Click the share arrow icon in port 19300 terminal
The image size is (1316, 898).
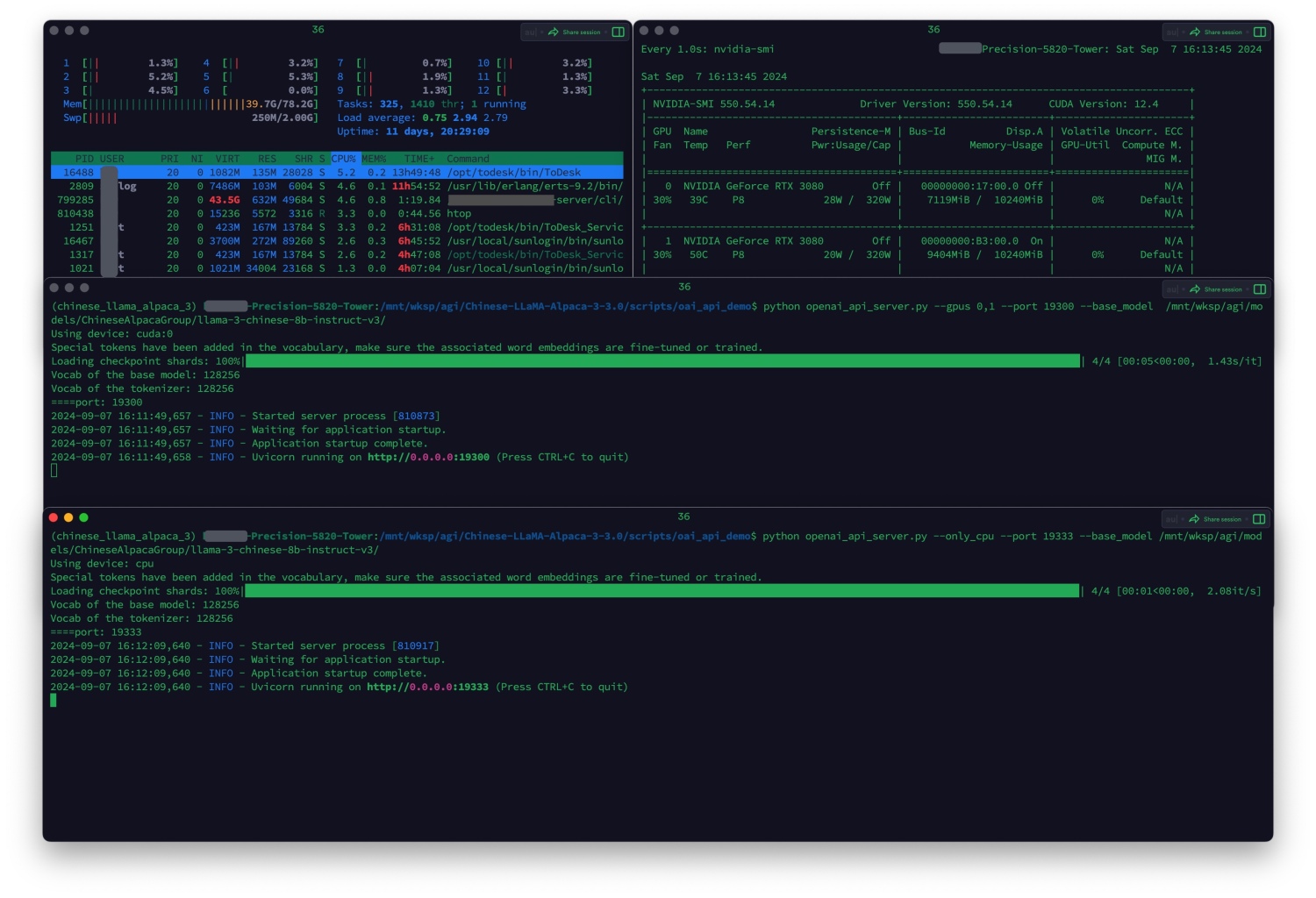(1195, 289)
